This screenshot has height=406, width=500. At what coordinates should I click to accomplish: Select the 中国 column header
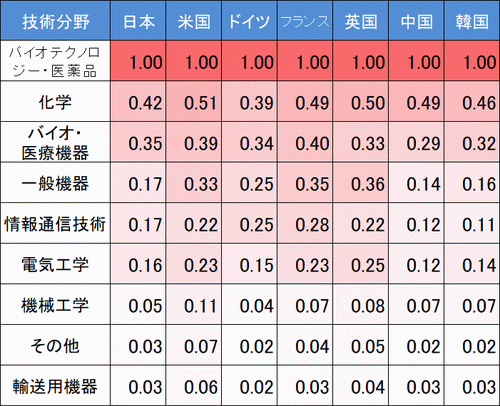416,21
